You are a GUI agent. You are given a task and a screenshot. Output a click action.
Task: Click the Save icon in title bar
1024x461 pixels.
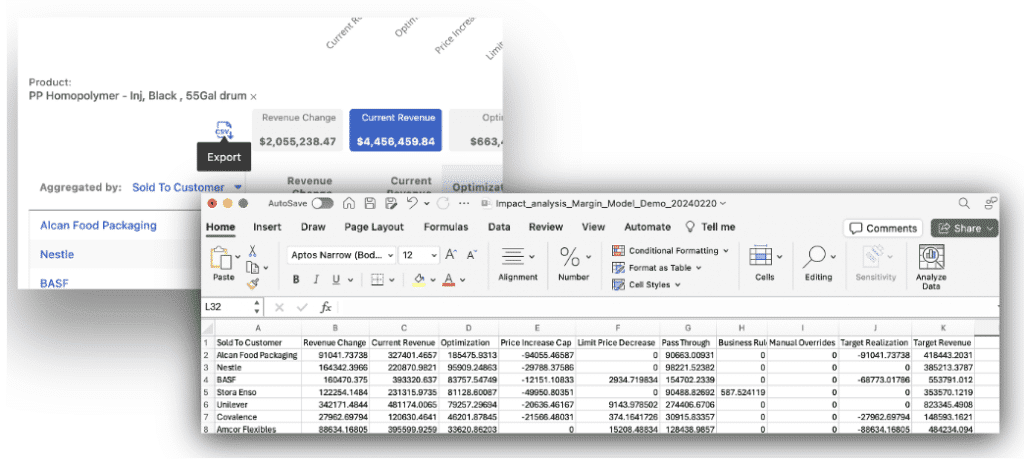tap(370, 203)
